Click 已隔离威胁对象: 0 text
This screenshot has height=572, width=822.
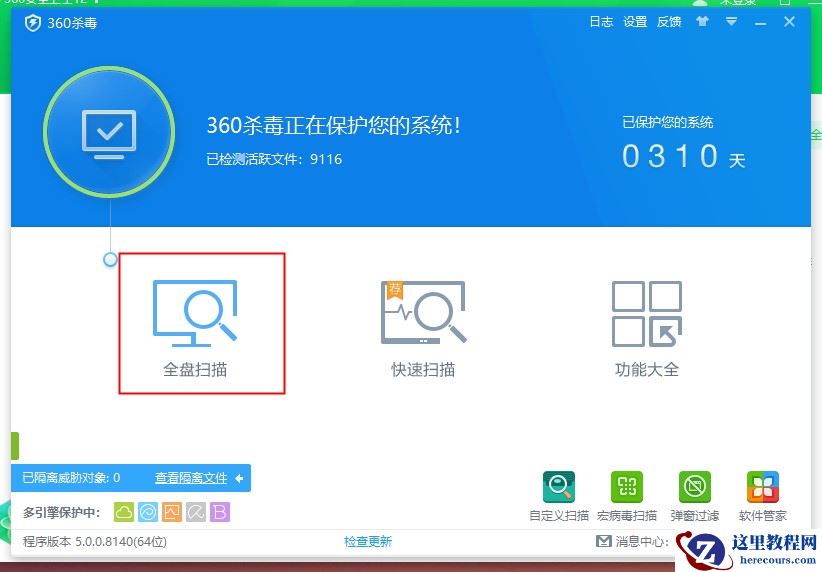(71, 478)
